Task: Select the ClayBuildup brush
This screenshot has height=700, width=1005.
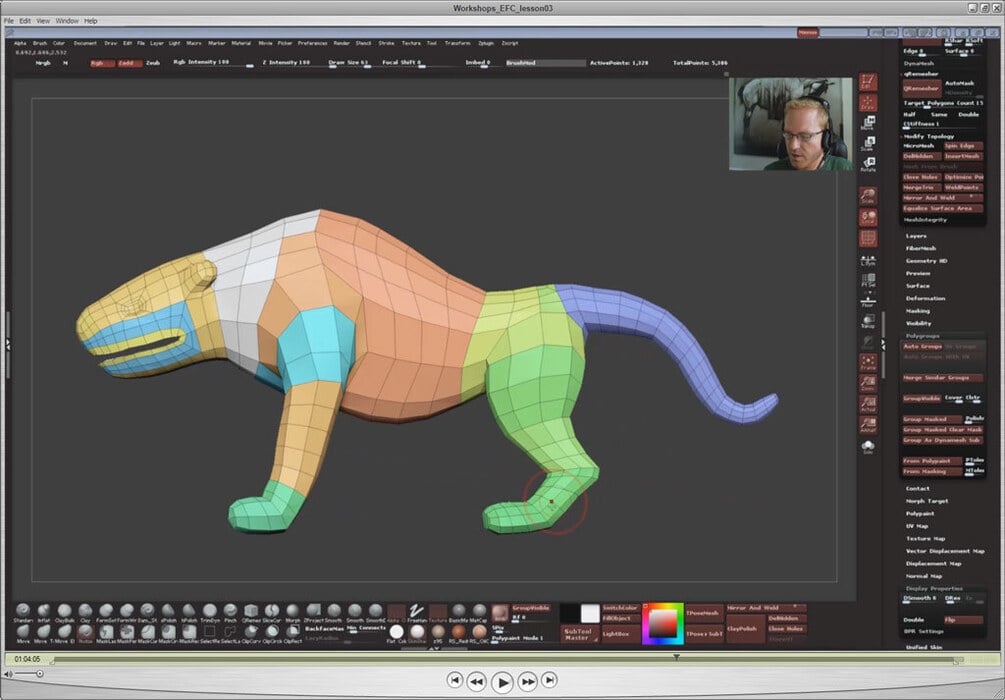Action: (64, 612)
